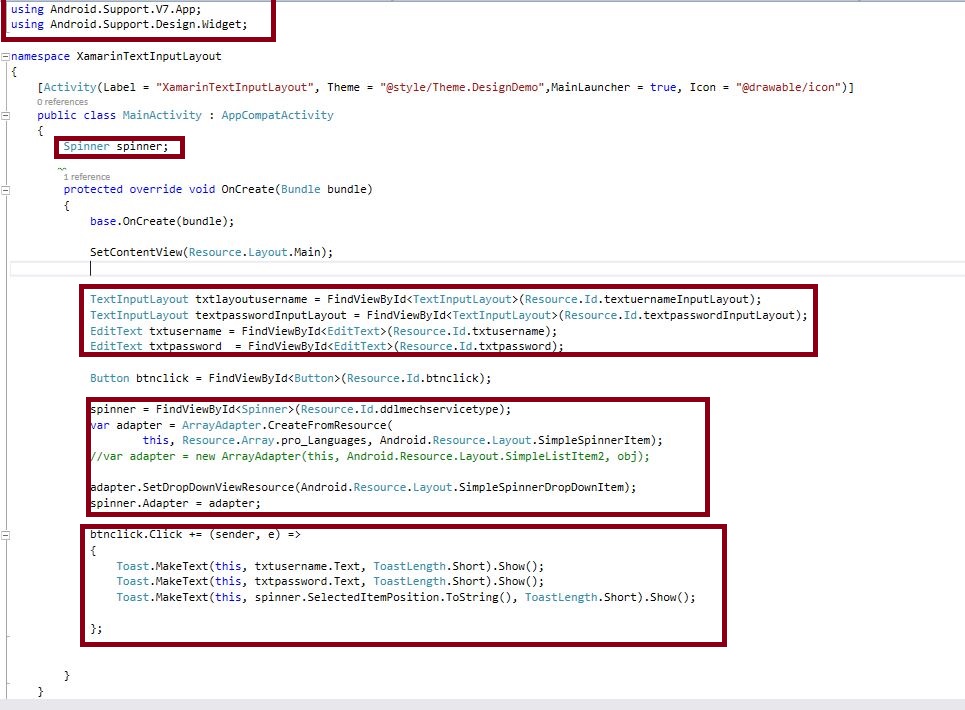Click the Toast showing txtusername.Text
This screenshot has height=710, width=965.
[x=330, y=566]
